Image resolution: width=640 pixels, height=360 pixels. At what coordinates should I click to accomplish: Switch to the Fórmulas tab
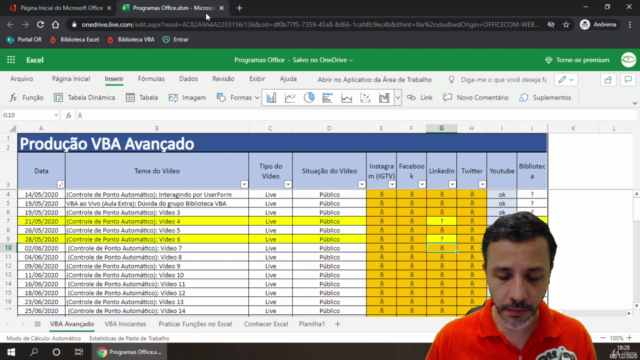(151, 79)
